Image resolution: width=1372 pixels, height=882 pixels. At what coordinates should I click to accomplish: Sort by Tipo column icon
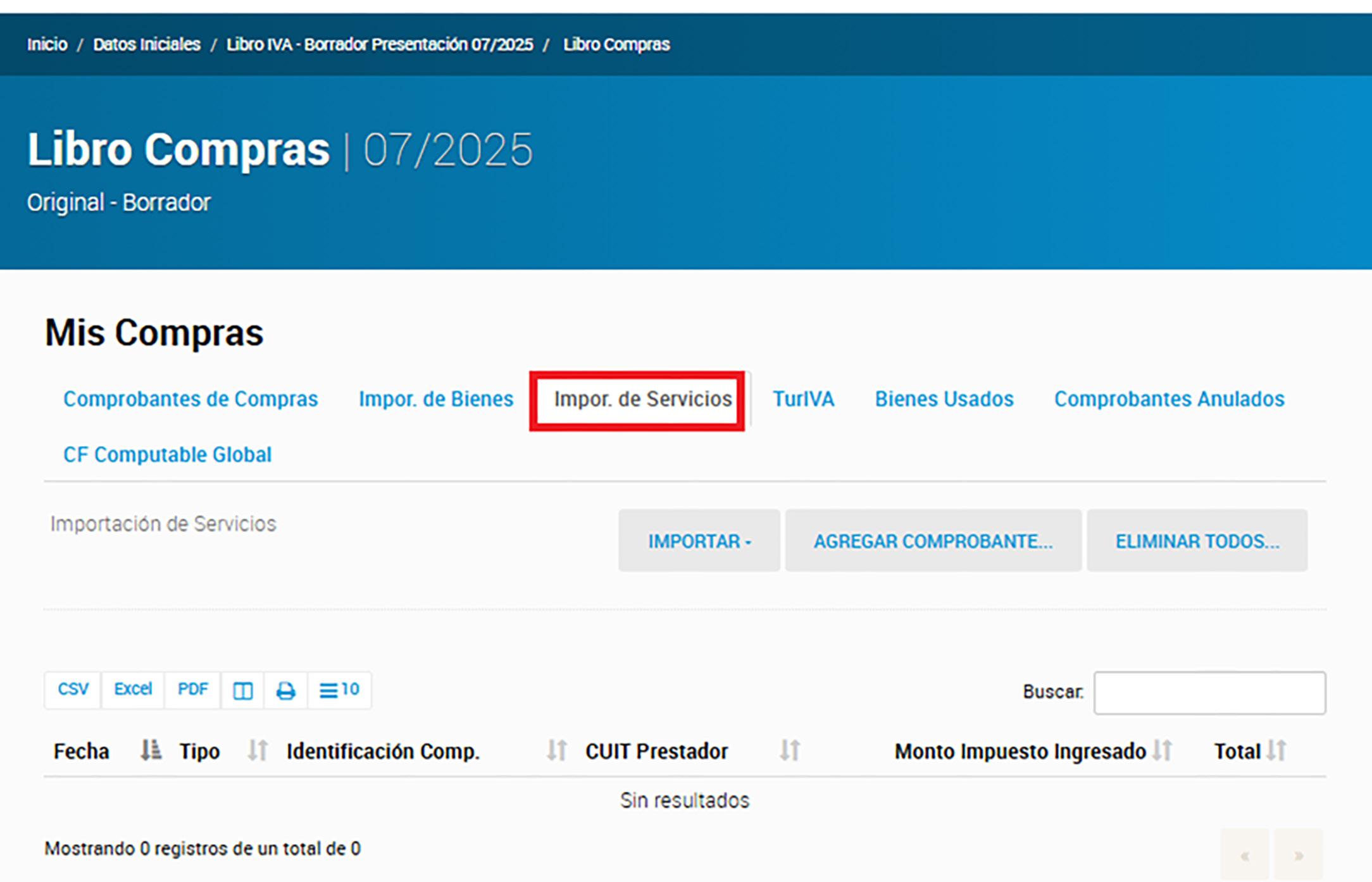pyautogui.click(x=258, y=750)
